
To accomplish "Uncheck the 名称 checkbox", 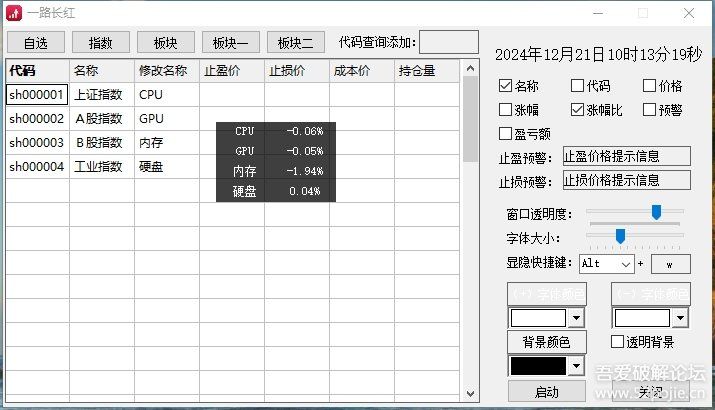I will [x=505, y=86].
